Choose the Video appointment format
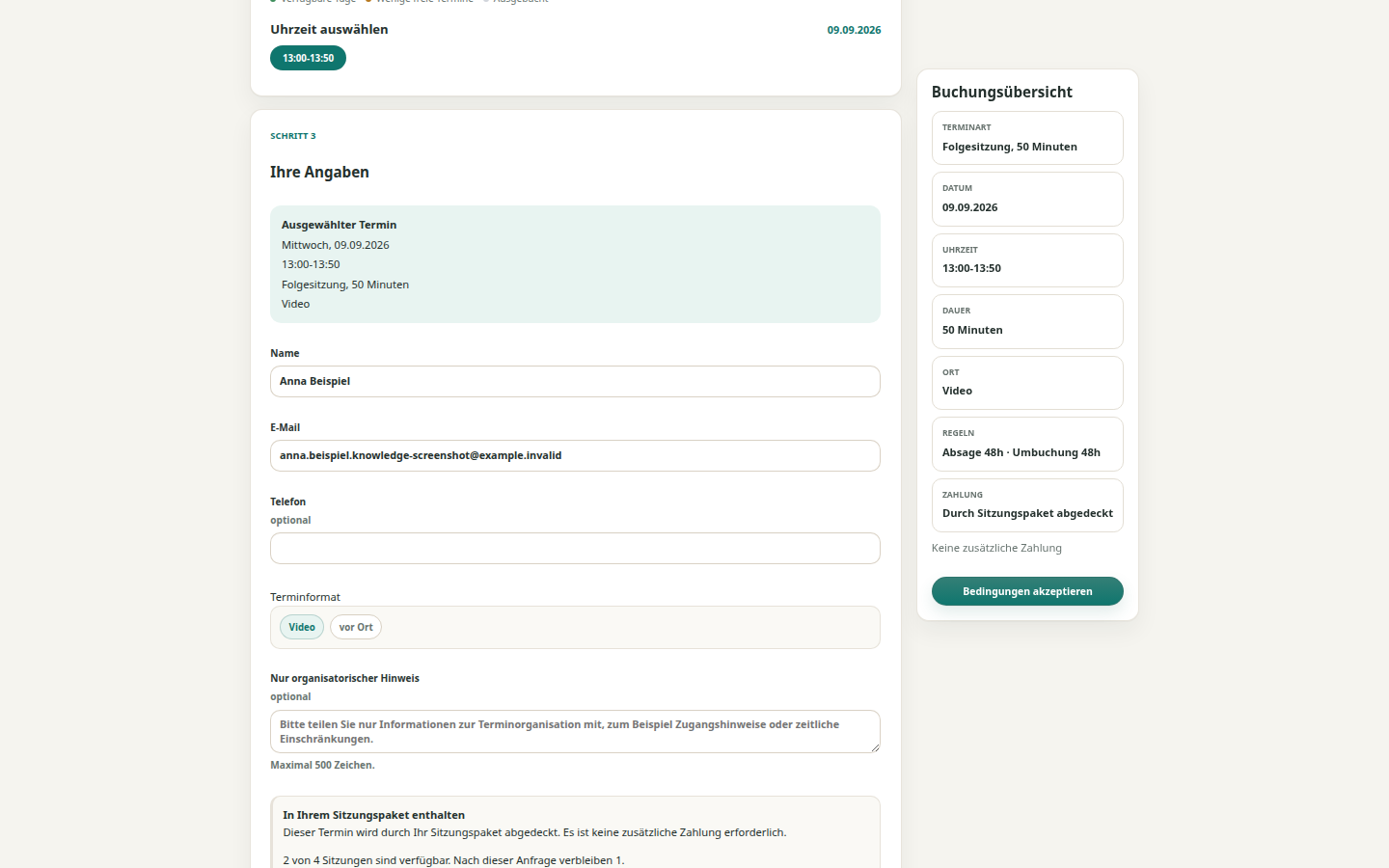The width and height of the screenshot is (1389, 868). (302, 627)
